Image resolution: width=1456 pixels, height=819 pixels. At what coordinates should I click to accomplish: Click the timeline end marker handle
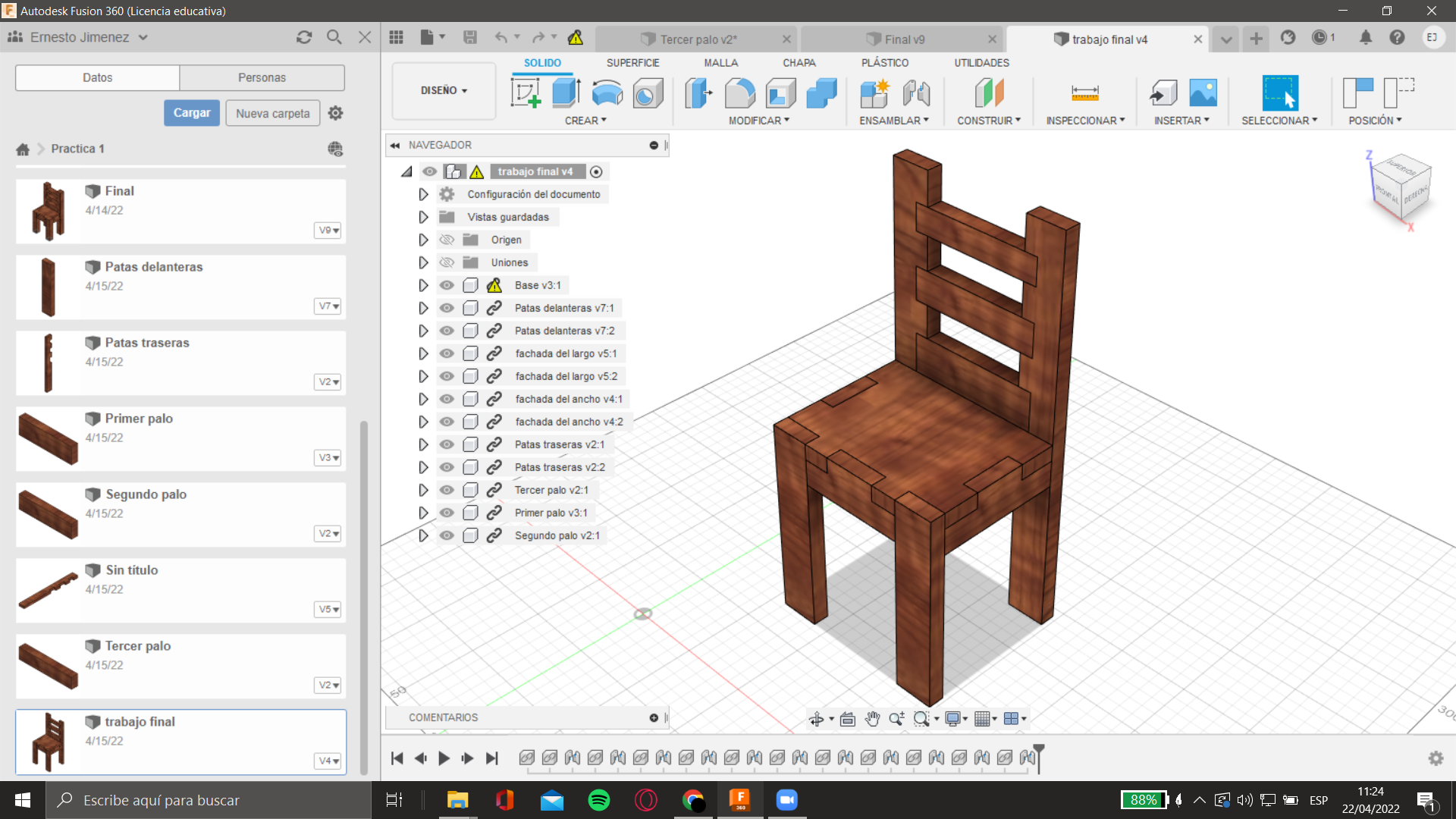(1039, 751)
